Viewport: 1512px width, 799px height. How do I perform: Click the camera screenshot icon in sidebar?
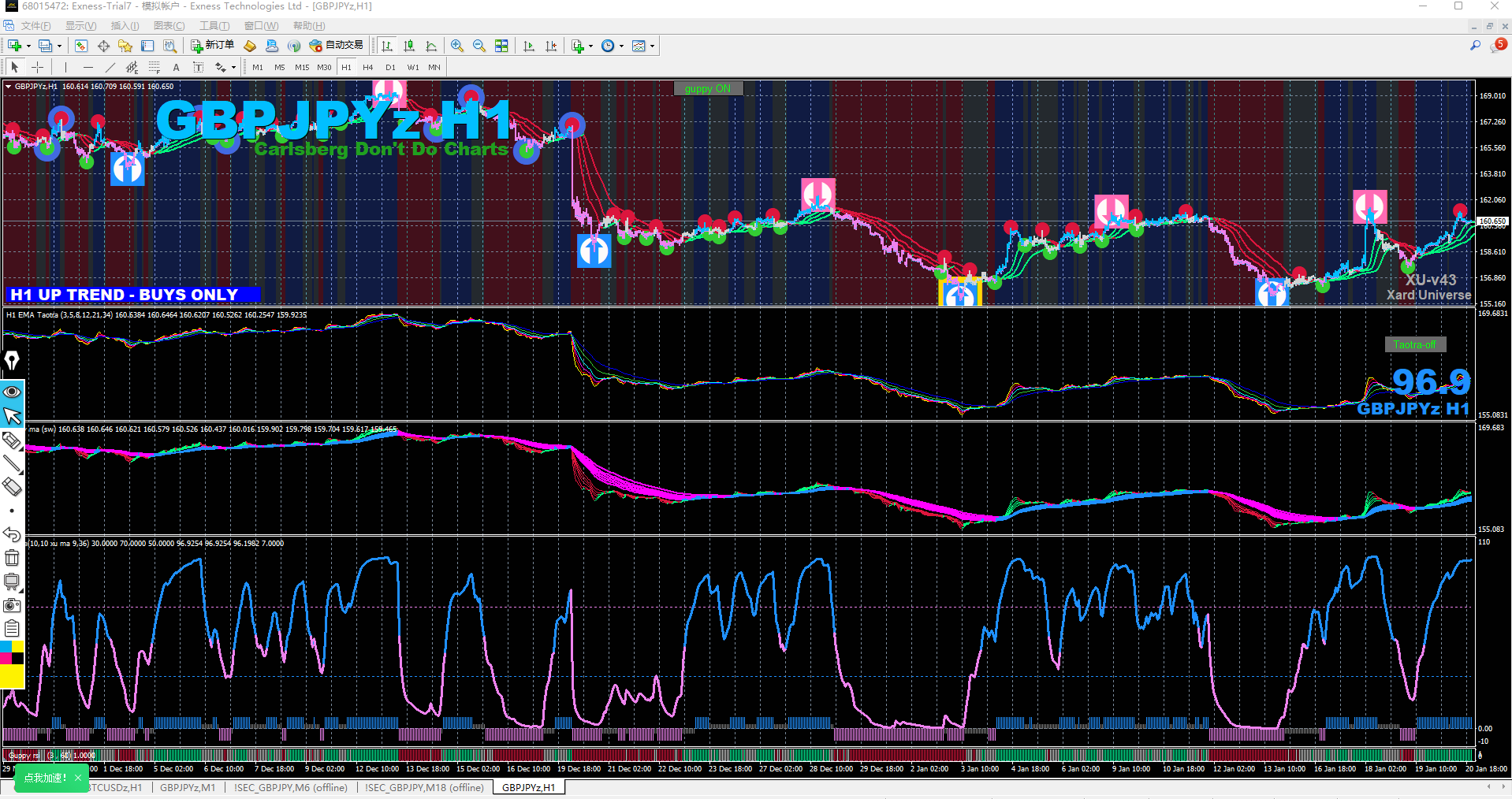click(12, 605)
